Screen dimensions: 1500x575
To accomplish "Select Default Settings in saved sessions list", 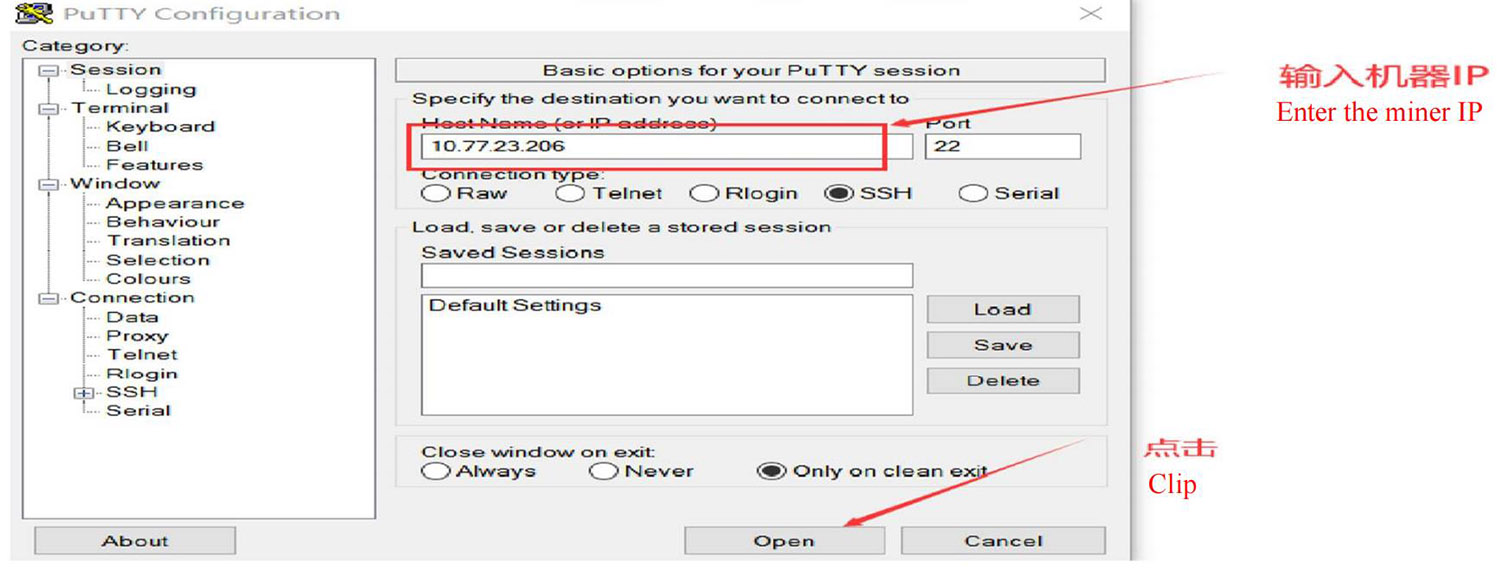I will pyautogui.click(x=515, y=306).
